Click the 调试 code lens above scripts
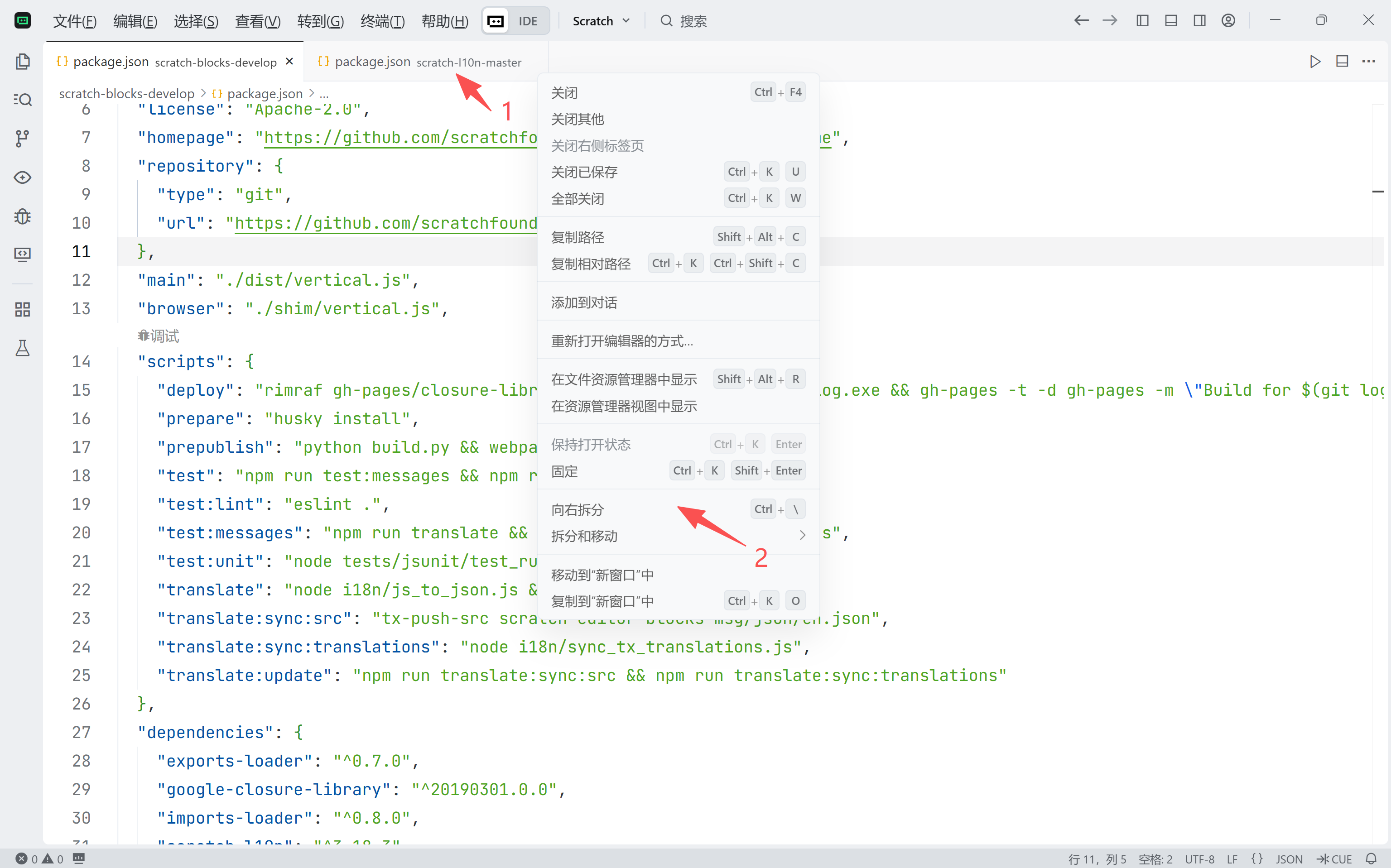 click(159, 336)
